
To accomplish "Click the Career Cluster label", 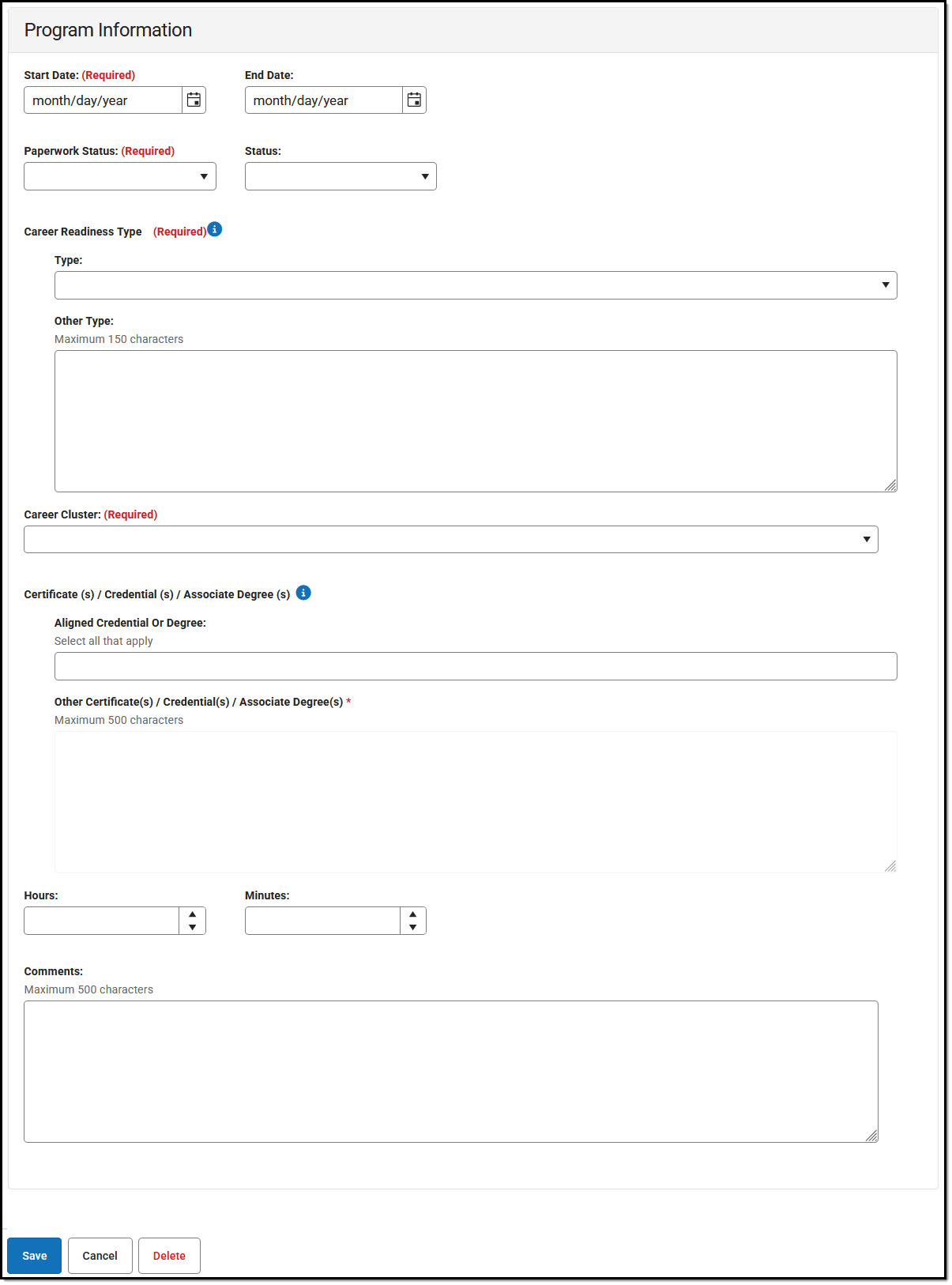I will click(x=62, y=514).
